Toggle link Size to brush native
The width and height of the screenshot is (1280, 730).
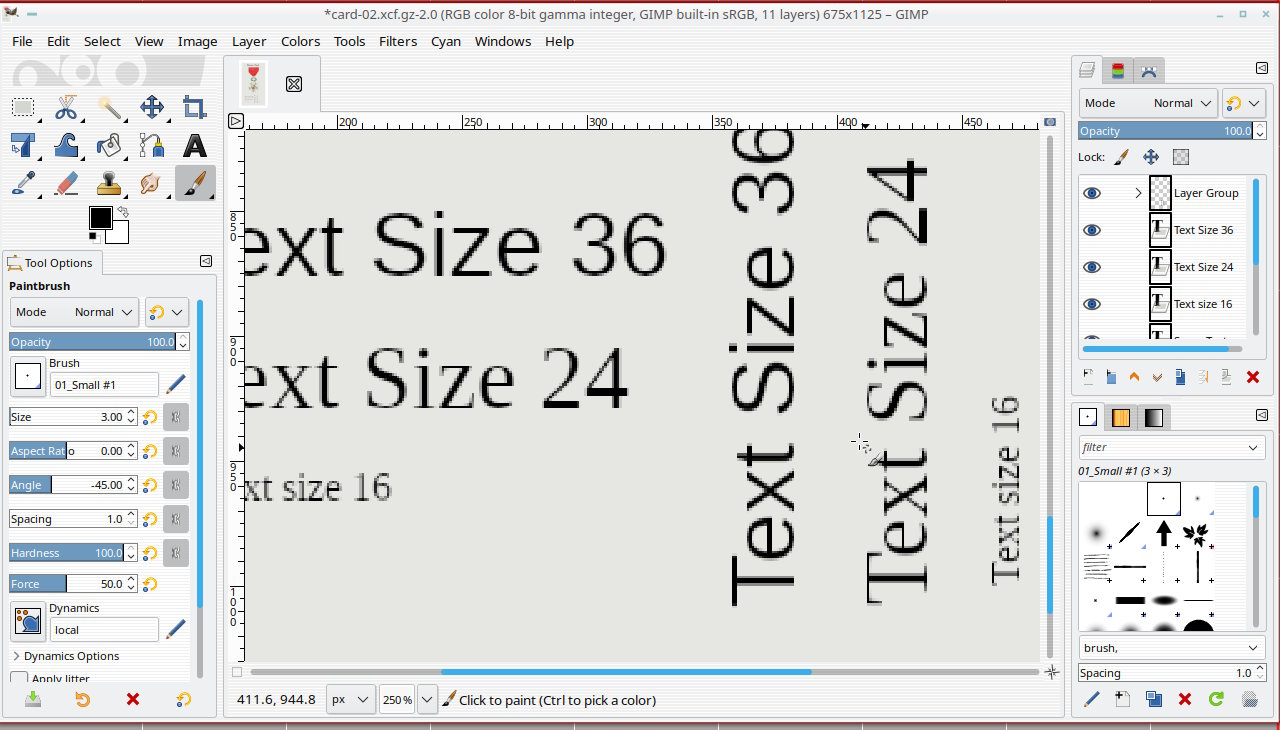coord(175,417)
